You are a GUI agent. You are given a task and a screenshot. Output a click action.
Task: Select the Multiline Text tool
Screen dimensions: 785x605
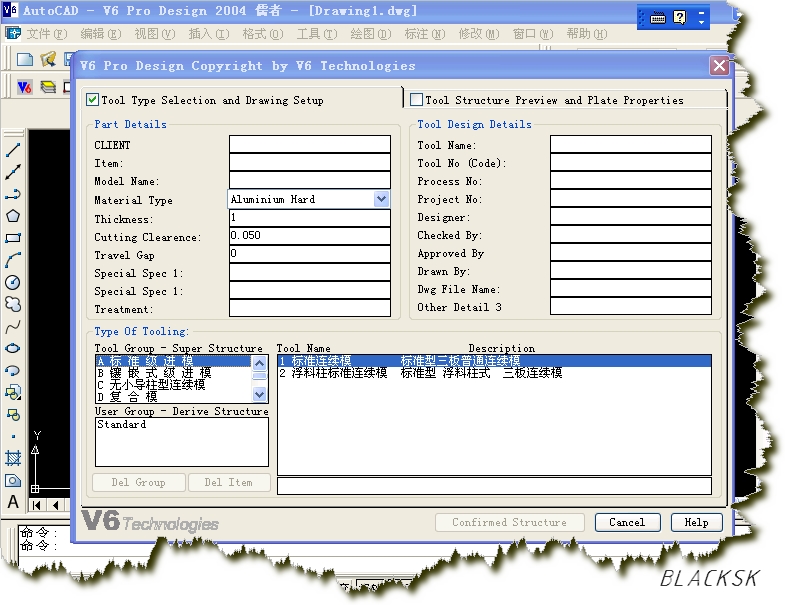click(x=13, y=502)
